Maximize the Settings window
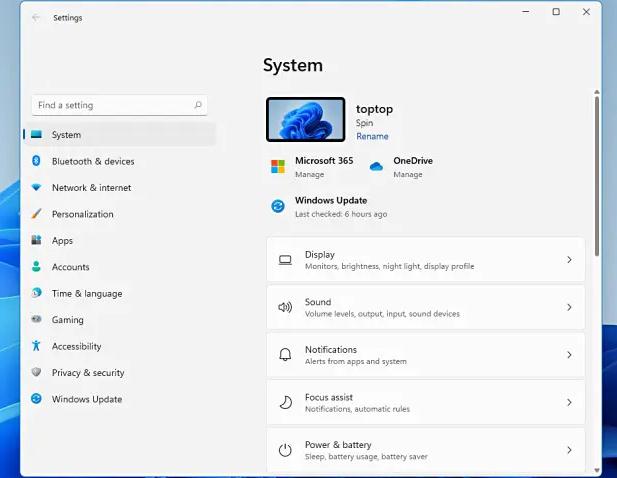The width and height of the screenshot is (617, 478). pyautogui.click(x=556, y=12)
